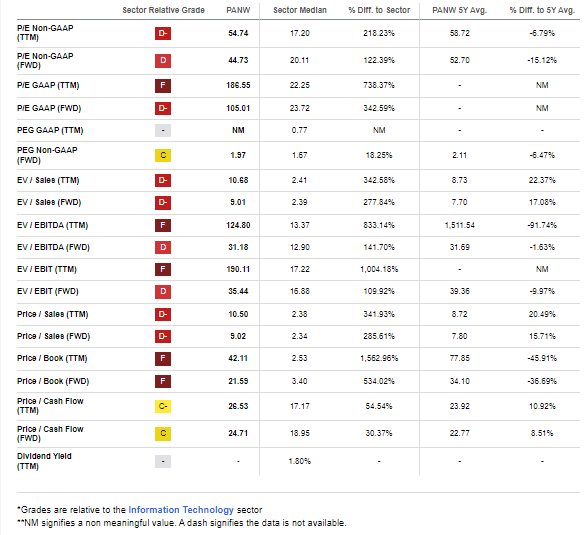Click the 738.37% sector difference value
This screenshot has height=535, width=587.
(379, 85)
